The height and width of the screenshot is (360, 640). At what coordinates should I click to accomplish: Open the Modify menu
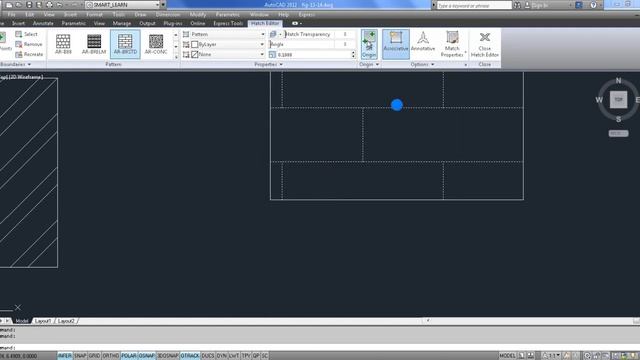[x=198, y=14]
